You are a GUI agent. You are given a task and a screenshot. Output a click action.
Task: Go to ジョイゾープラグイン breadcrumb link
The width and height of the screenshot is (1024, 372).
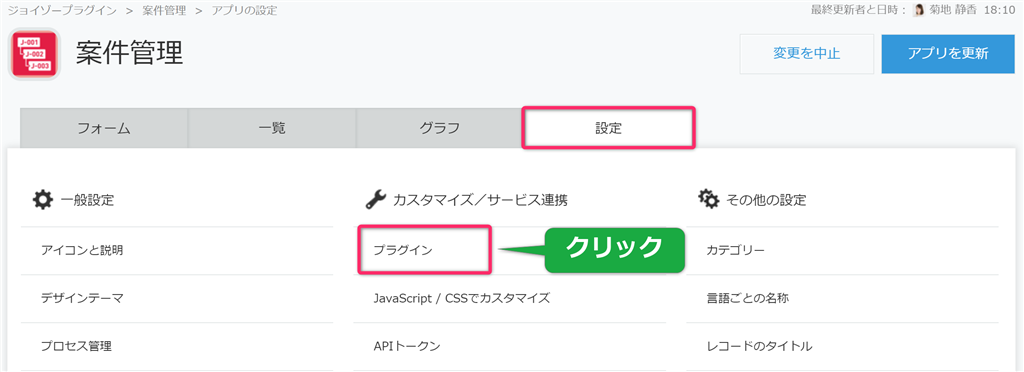pos(61,10)
